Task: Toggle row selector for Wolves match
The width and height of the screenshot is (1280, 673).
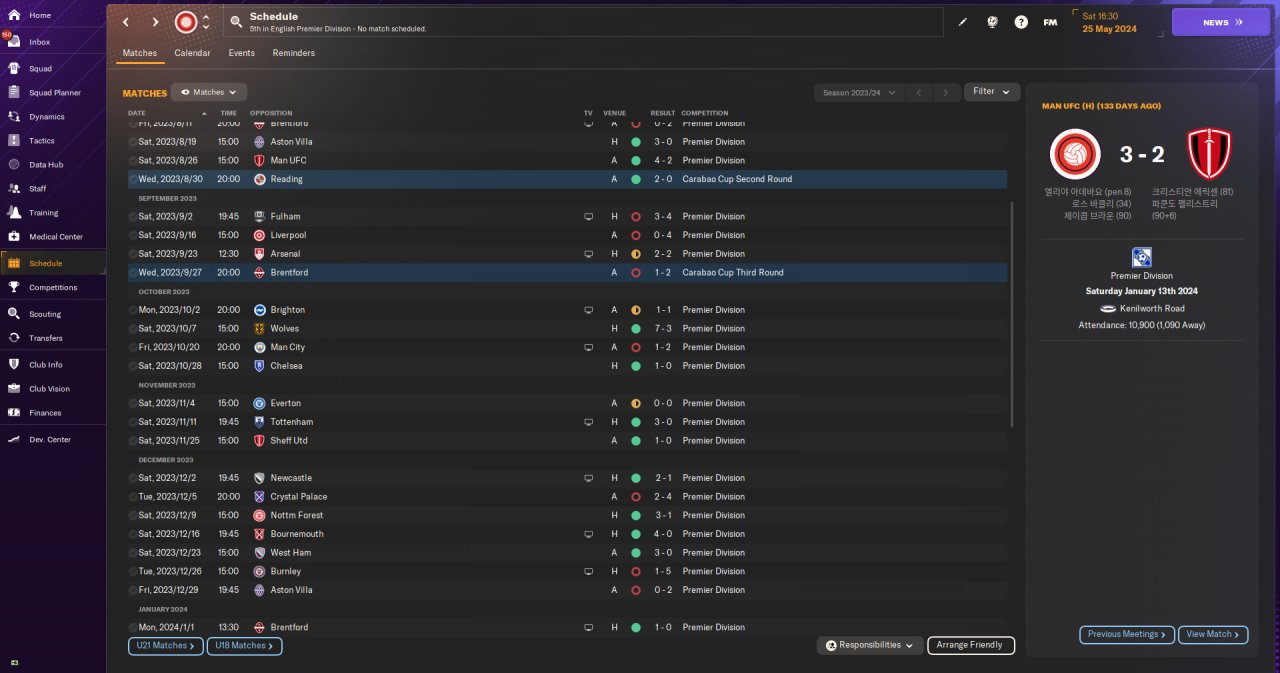Action: tap(133, 329)
